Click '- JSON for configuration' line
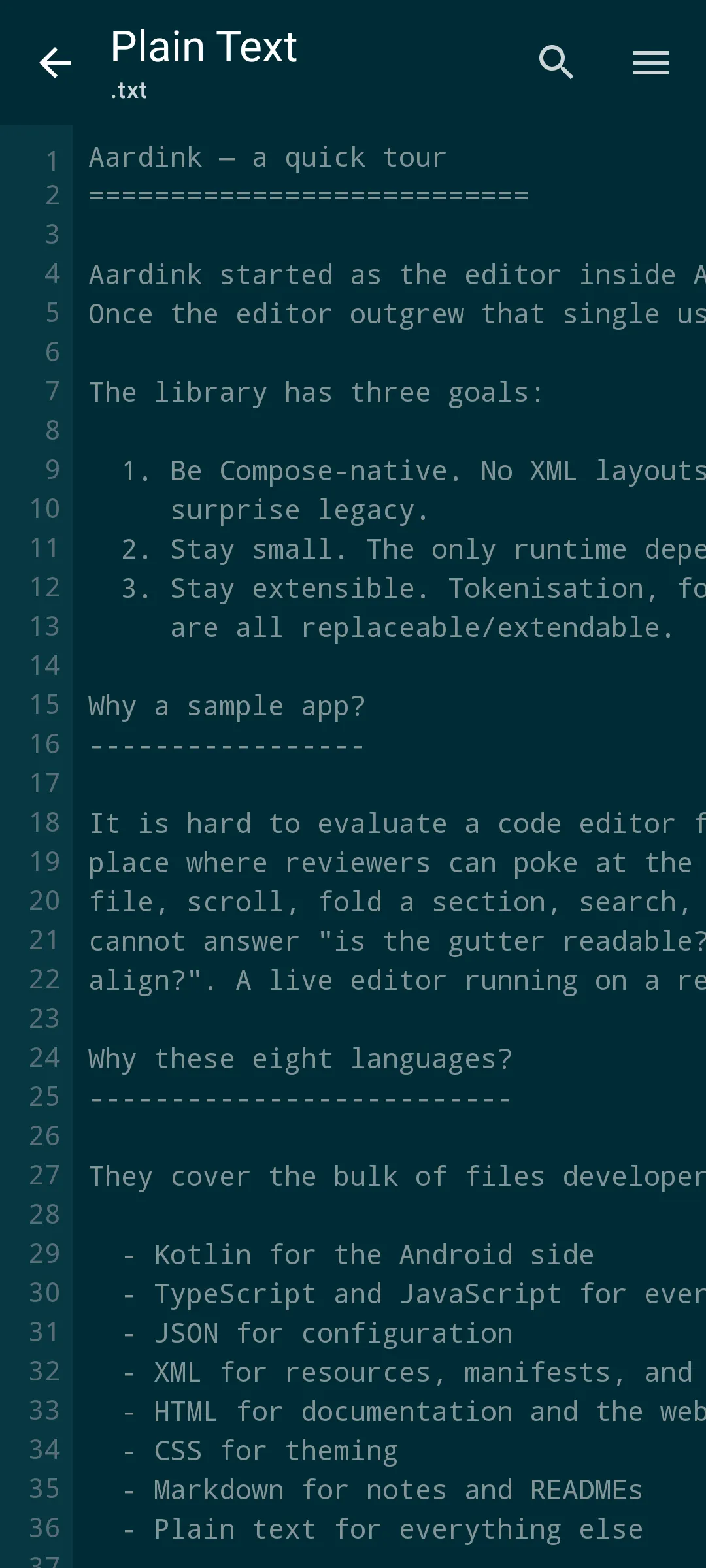The width and height of the screenshot is (706, 1568). 317,1333
